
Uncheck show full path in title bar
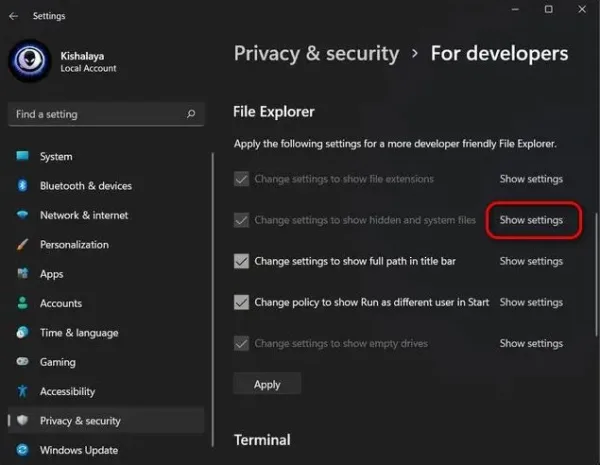pyautogui.click(x=241, y=261)
